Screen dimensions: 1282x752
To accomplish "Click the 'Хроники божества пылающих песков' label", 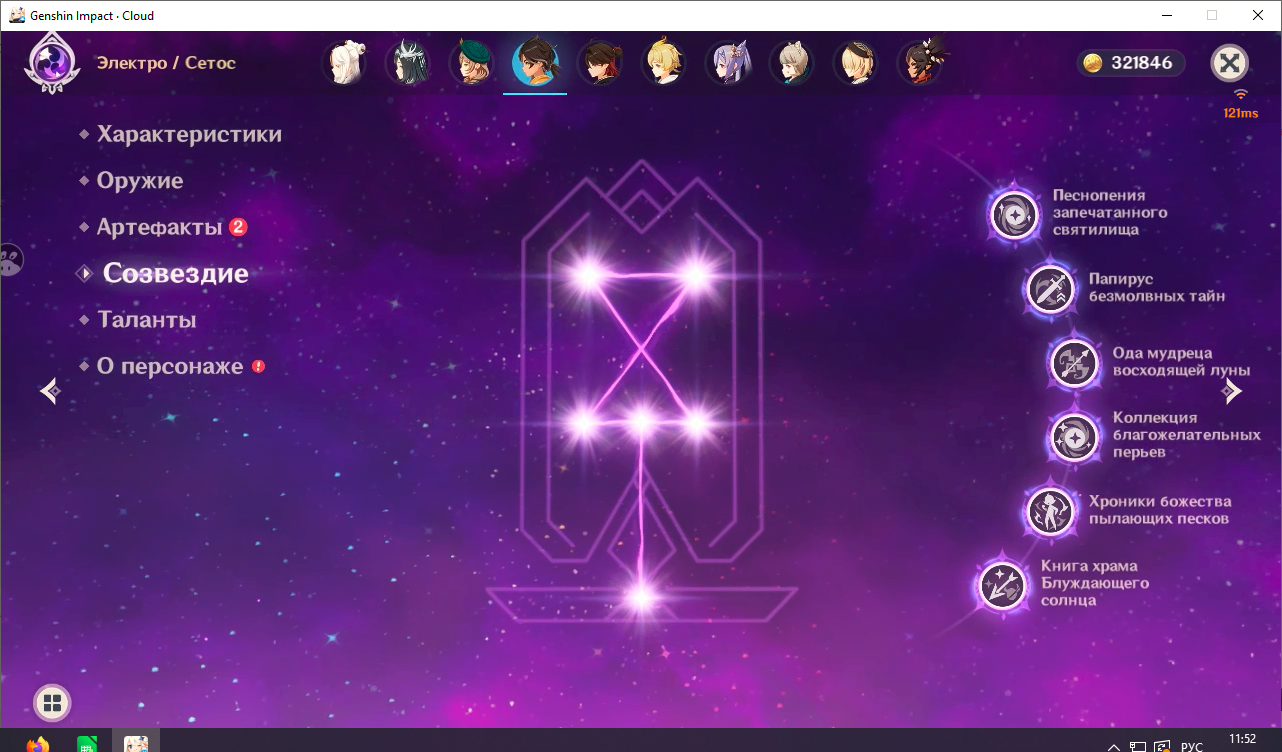I will pyautogui.click(x=1159, y=510).
